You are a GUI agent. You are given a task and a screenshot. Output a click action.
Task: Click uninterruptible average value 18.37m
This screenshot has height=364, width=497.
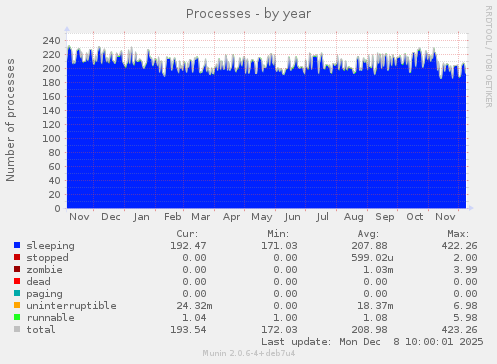[x=375, y=306]
